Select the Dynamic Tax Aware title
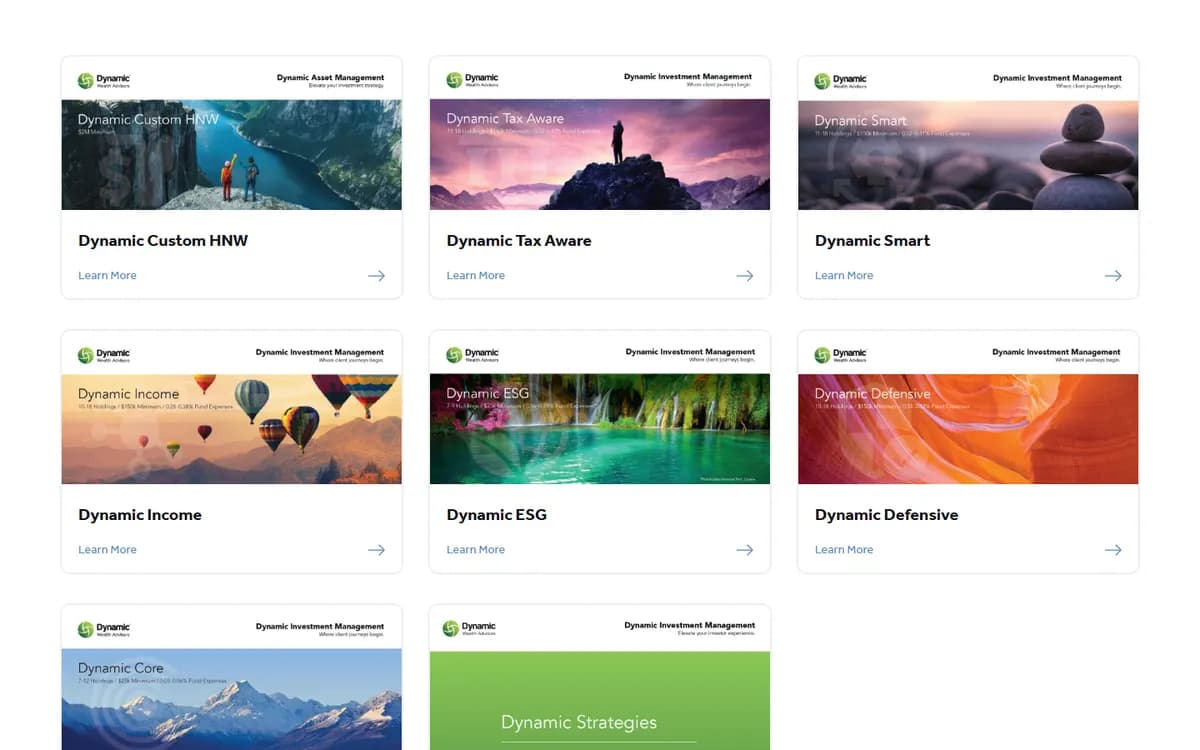The width and height of the screenshot is (1200, 750). [x=519, y=241]
